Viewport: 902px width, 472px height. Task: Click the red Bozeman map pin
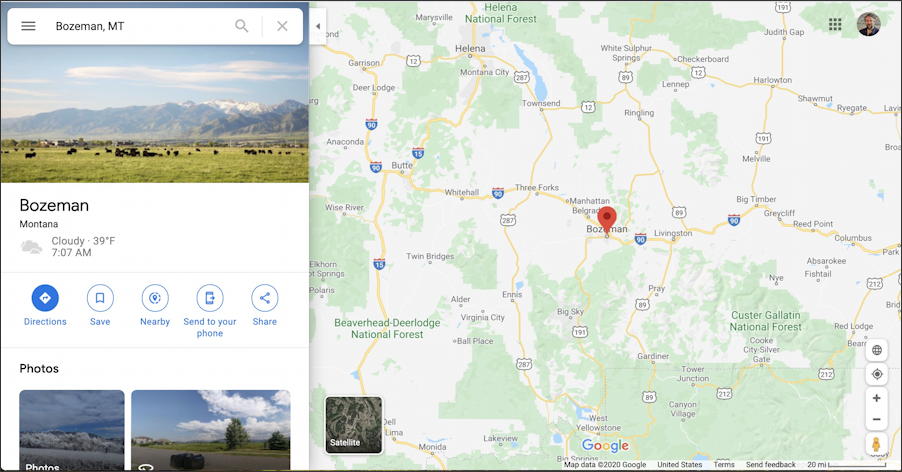click(x=607, y=219)
